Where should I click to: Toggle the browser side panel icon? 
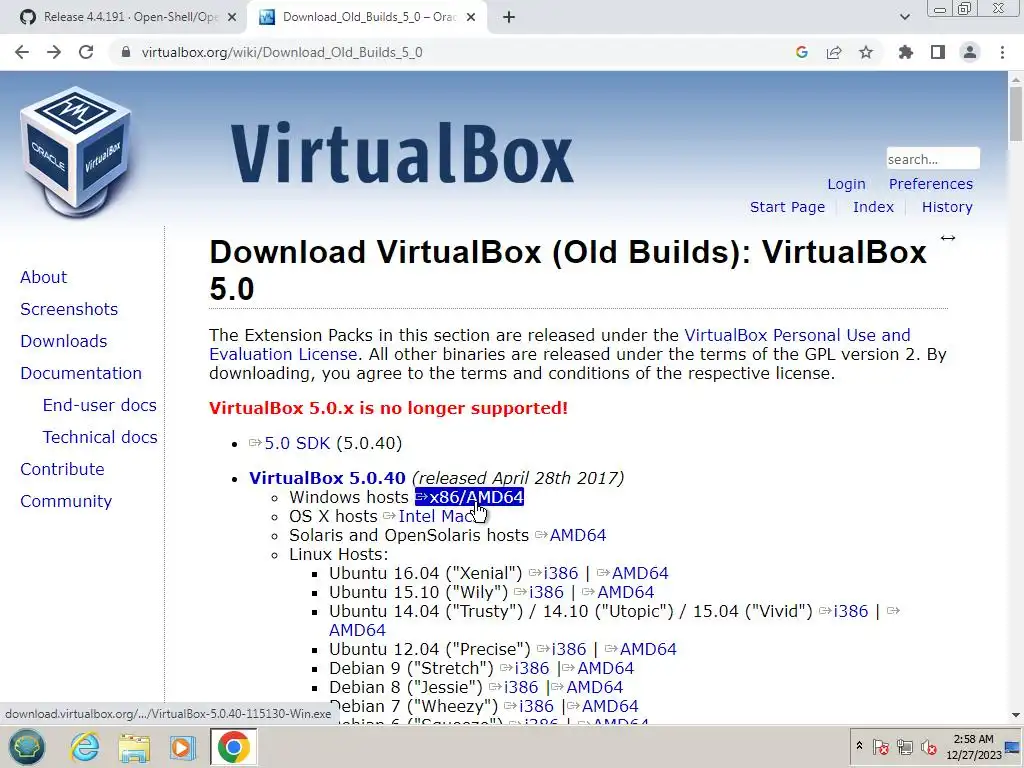point(938,52)
